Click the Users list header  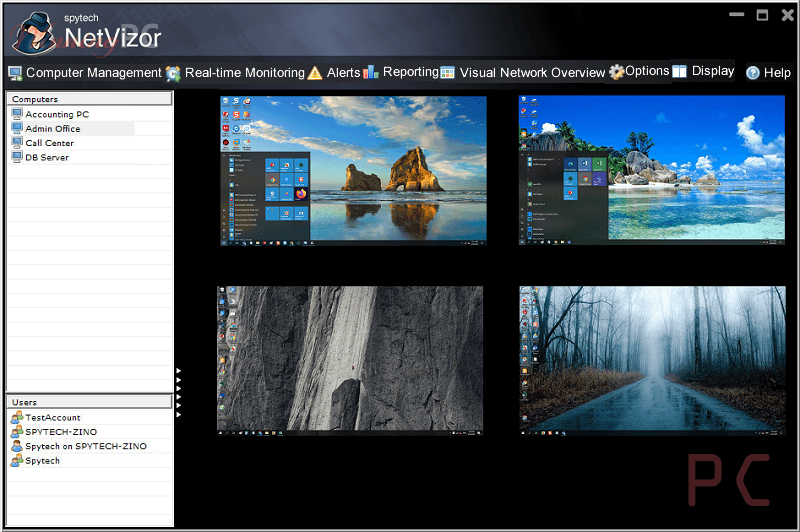(x=89, y=402)
